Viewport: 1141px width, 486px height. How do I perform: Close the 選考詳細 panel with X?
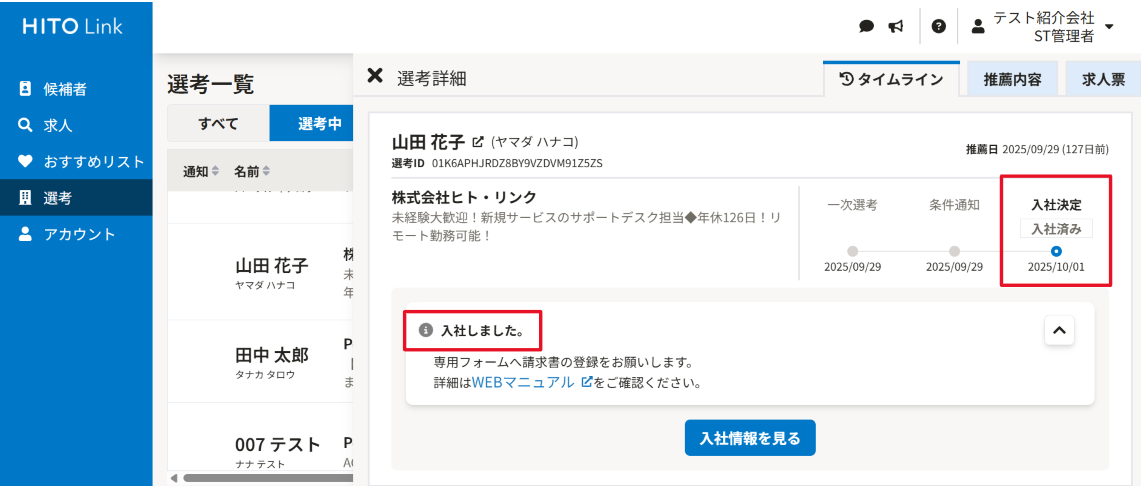tap(375, 76)
